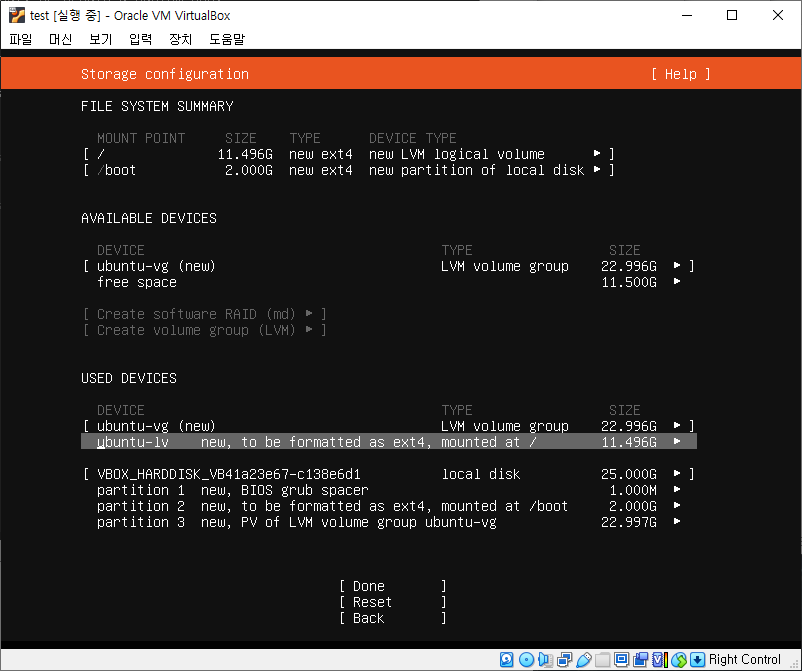The height and width of the screenshot is (671, 802).
Task: Expand the / mount point row arrow
Action: point(597,153)
